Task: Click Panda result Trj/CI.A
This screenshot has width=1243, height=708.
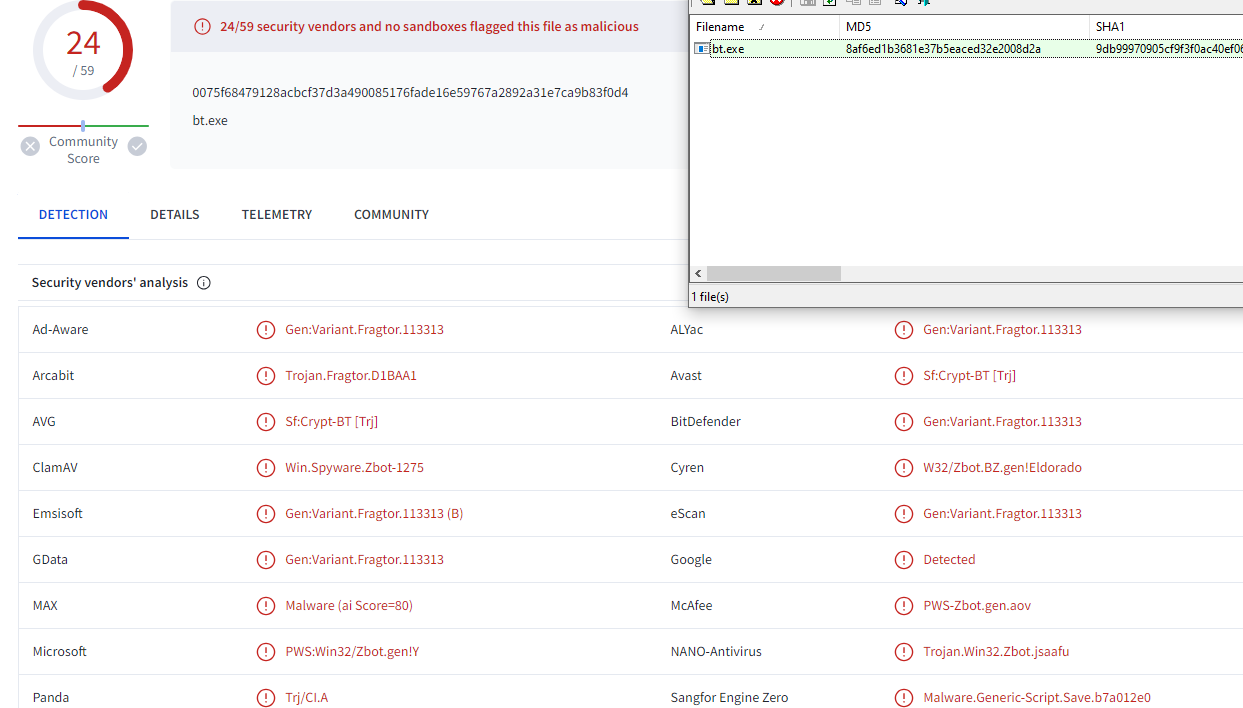Action: pos(306,698)
